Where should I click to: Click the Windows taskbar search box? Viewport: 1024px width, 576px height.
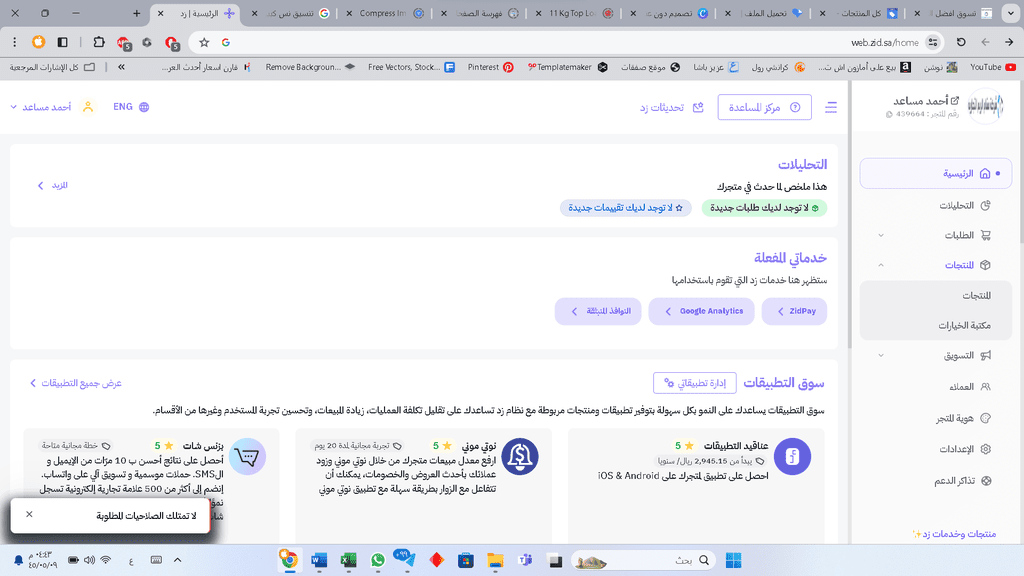(643, 560)
